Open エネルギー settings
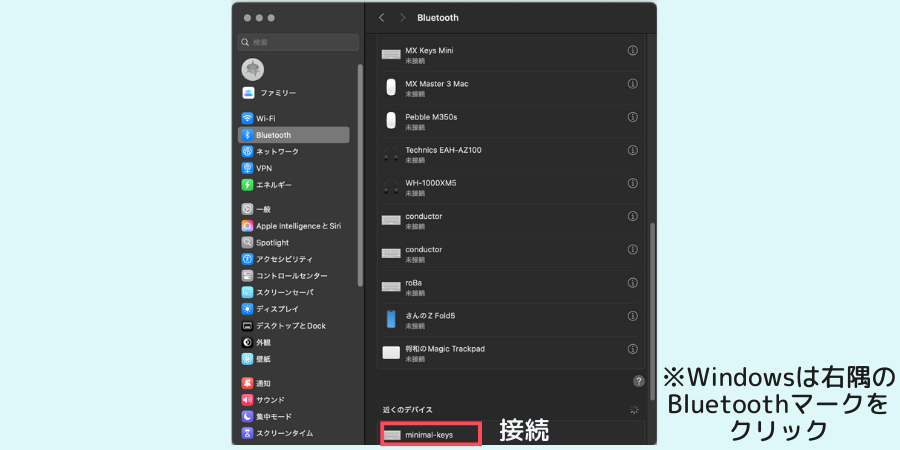 pos(294,185)
